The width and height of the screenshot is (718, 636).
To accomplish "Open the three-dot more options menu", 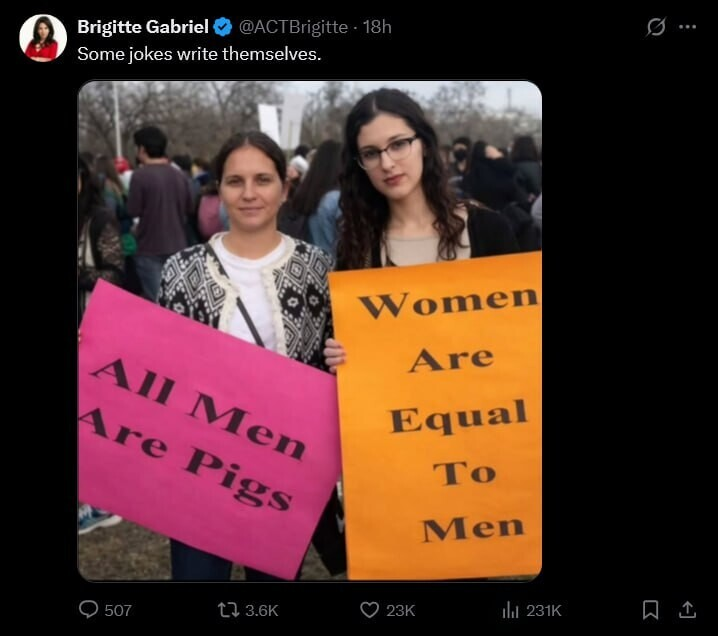I will 687,27.
